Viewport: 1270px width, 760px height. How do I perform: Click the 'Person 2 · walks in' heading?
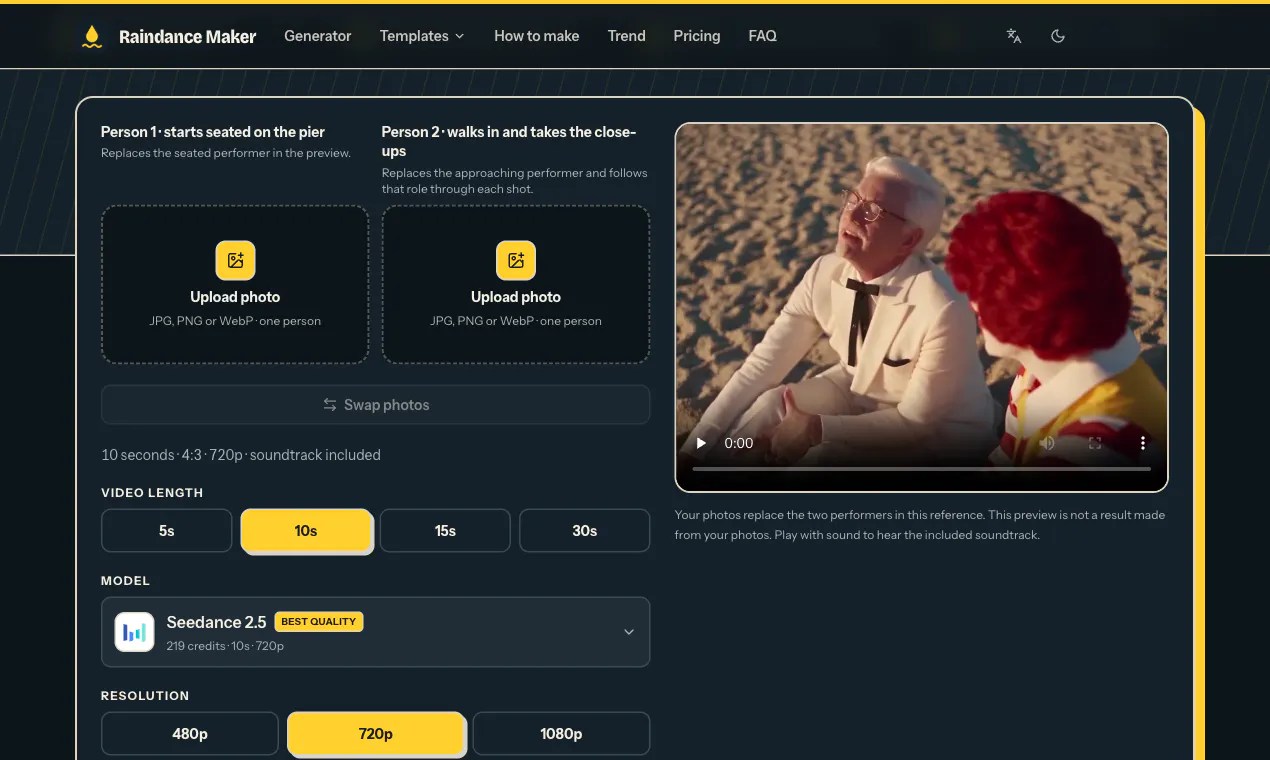click(509, 141)
